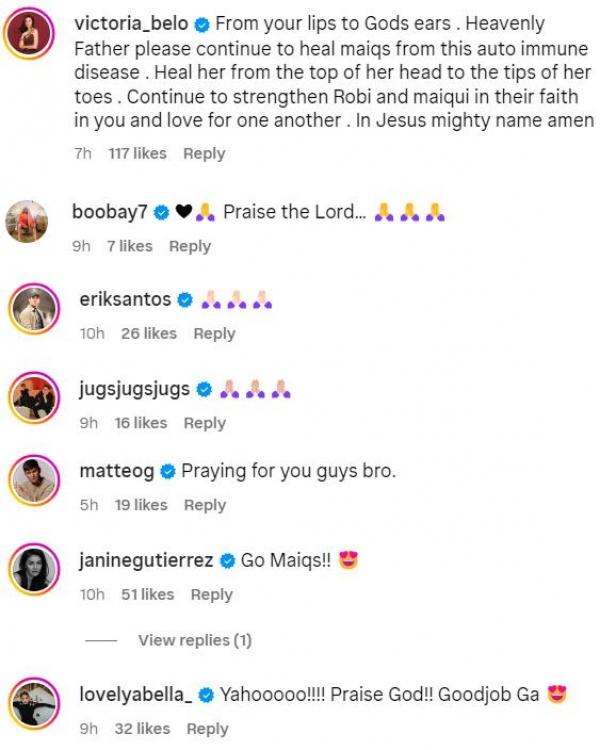Viewport: 600px width, 750px height.
Task: Click boobay7's avatar thumbnail
Action: (x=26, y=220)
